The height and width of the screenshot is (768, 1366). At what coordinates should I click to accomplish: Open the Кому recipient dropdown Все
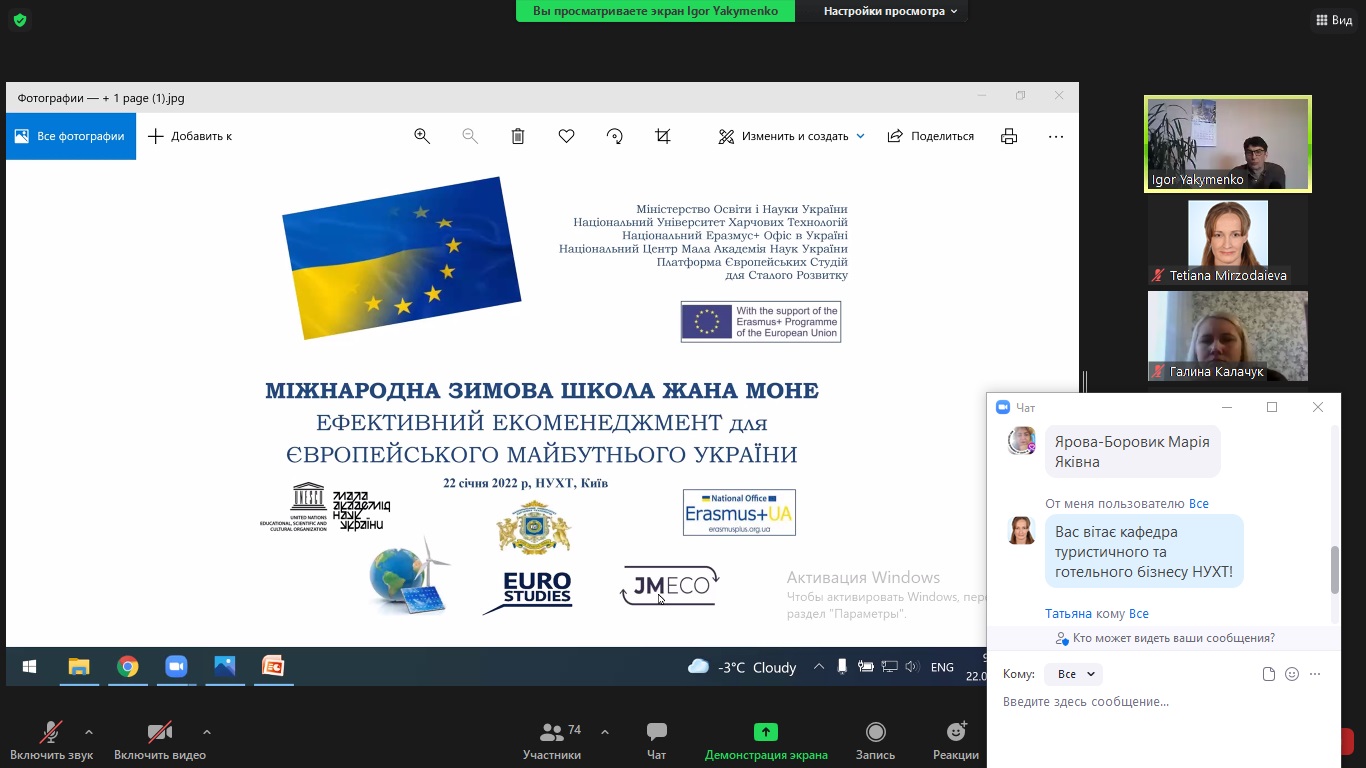pyautogui.click(x=1073, y=674)
